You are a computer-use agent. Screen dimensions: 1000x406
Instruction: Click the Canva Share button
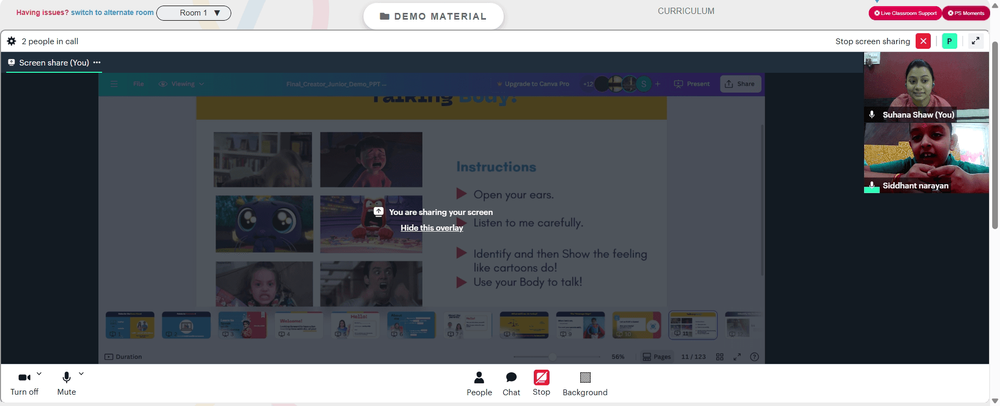[x=740, y=84]
